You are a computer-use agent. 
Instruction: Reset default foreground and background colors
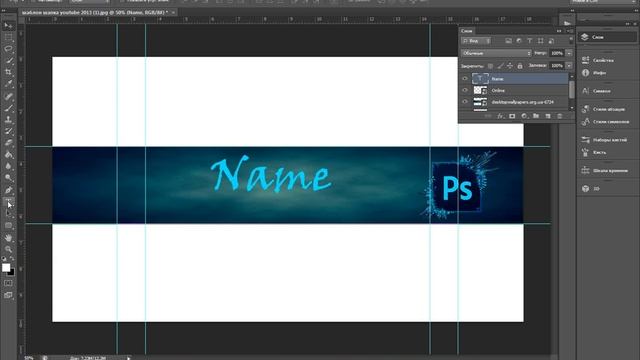pos(4,259)
